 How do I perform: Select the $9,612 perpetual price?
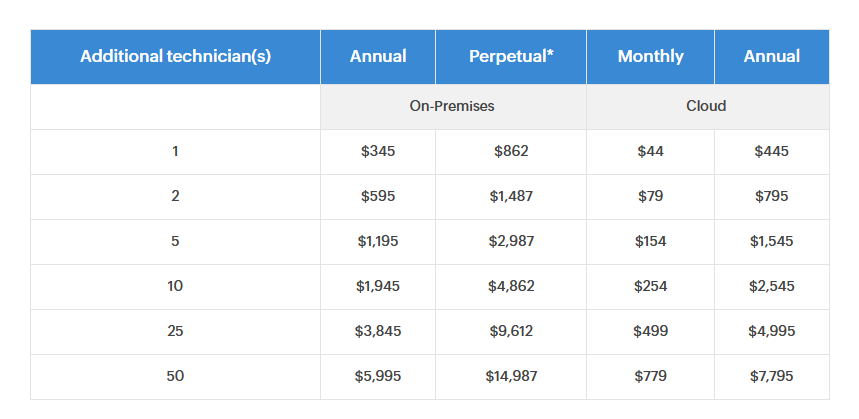pyautogui.click(x=511, y=332)
